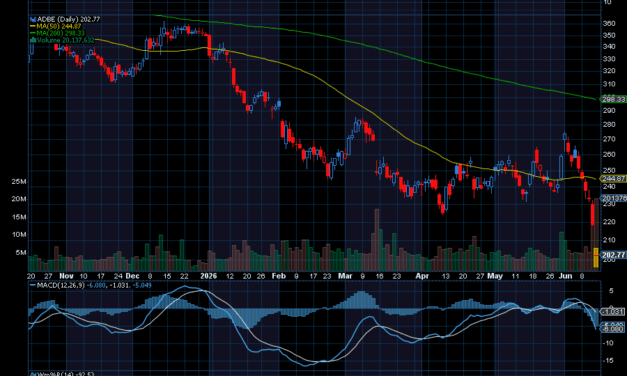Click the volume bars icon in legend
The height and width of the screenshot is (376, 627).
pyautogui.click(x=33, y=40)
